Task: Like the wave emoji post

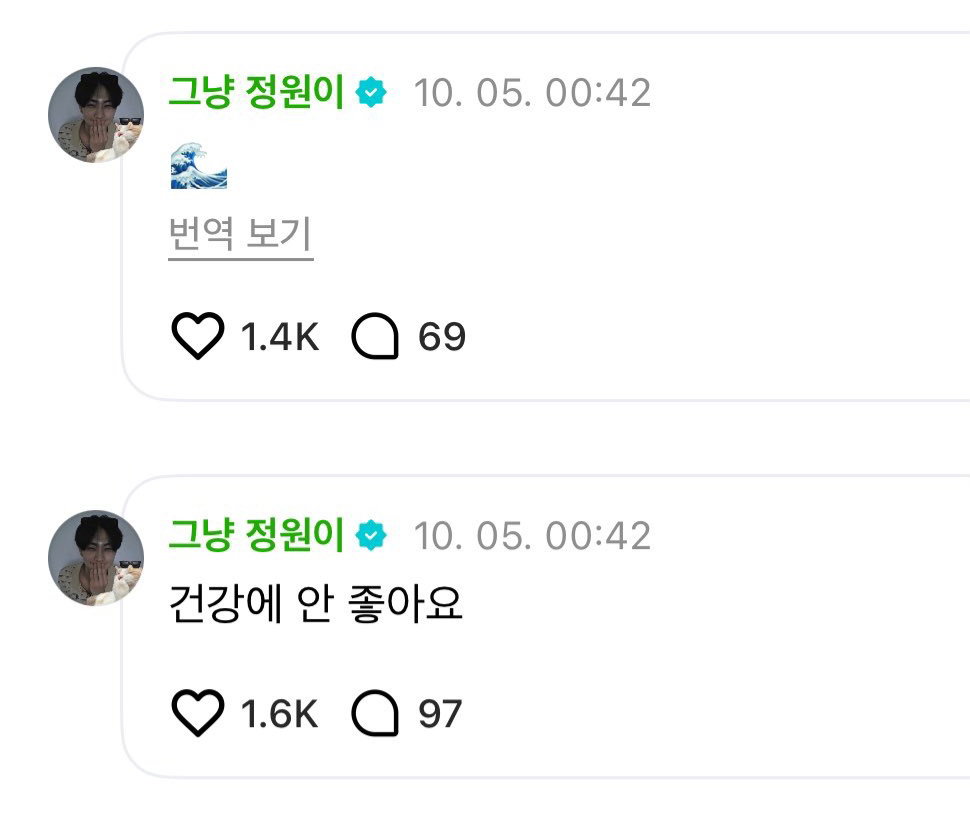Action: point(197,336)
